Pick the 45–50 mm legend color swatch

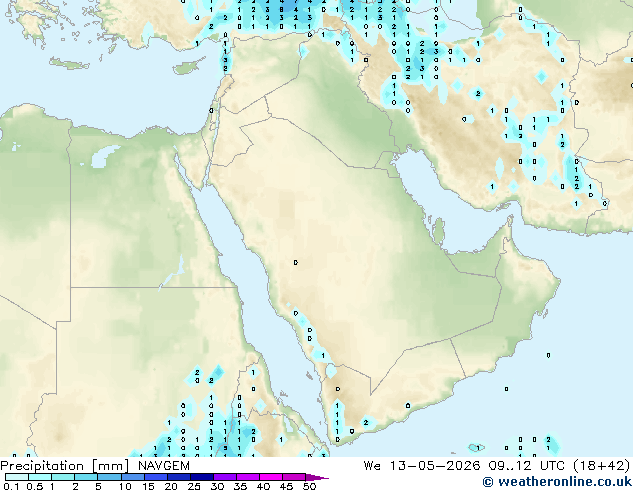294,477
